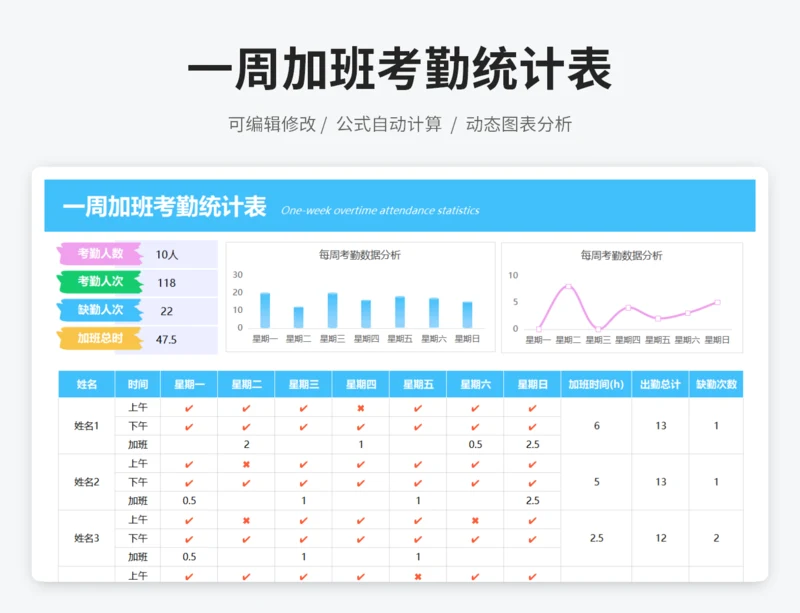The image size is (800, 613).
Task: Click the blue banner title 一周加班考勤统计表
Action: click(x=165, y=208)
